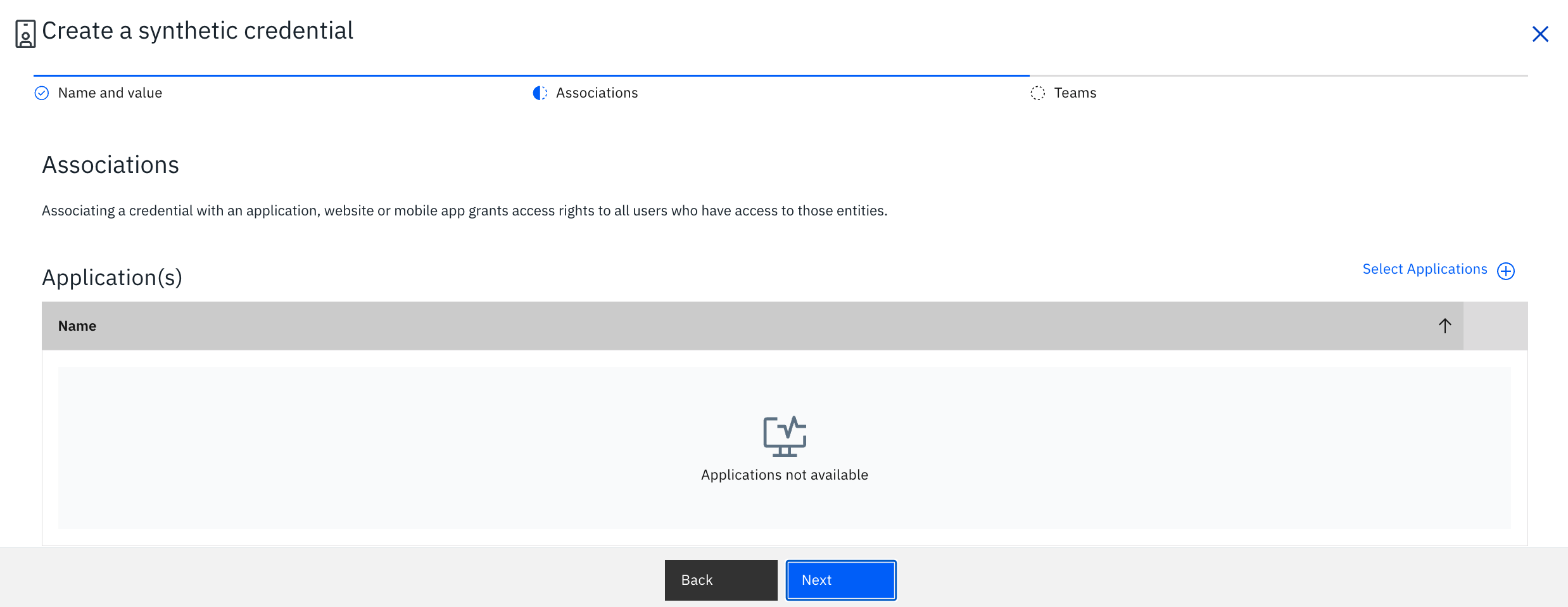The image size is (1568, 607).
Task: Click the Name and value checkmark icon
Action: click(42, 93)
